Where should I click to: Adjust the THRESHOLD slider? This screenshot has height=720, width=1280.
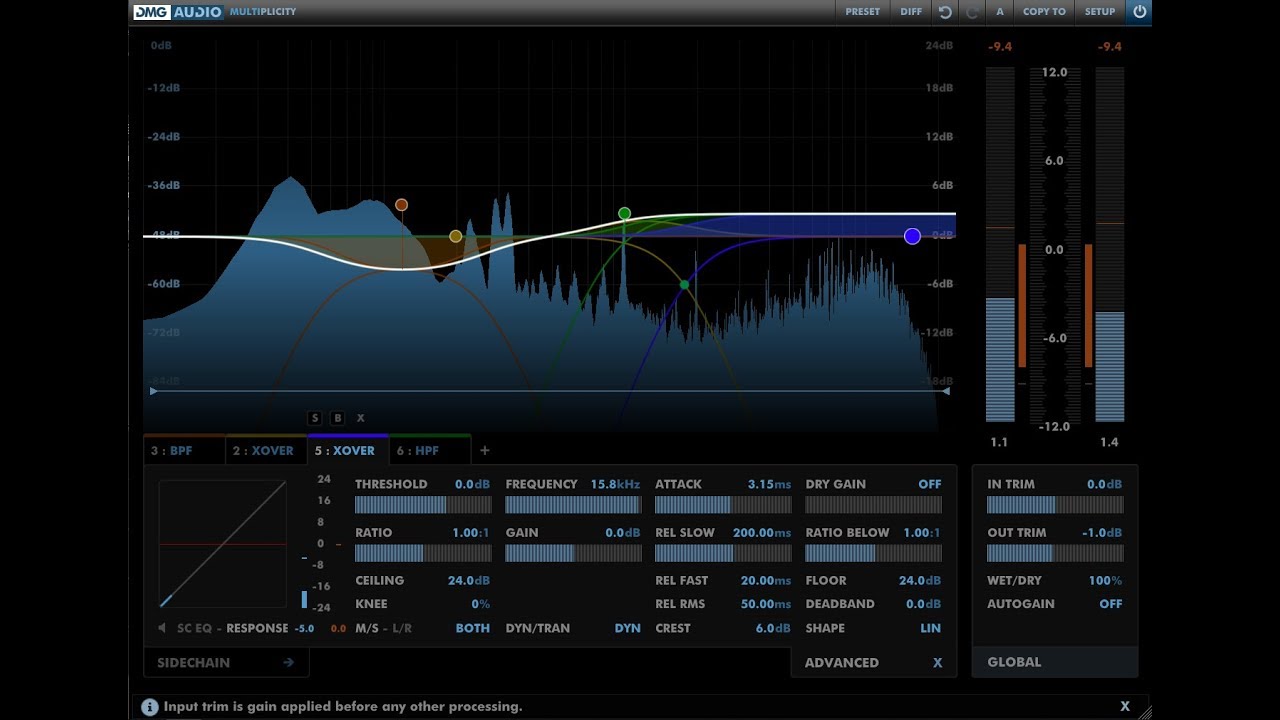[x=423, y=505]
